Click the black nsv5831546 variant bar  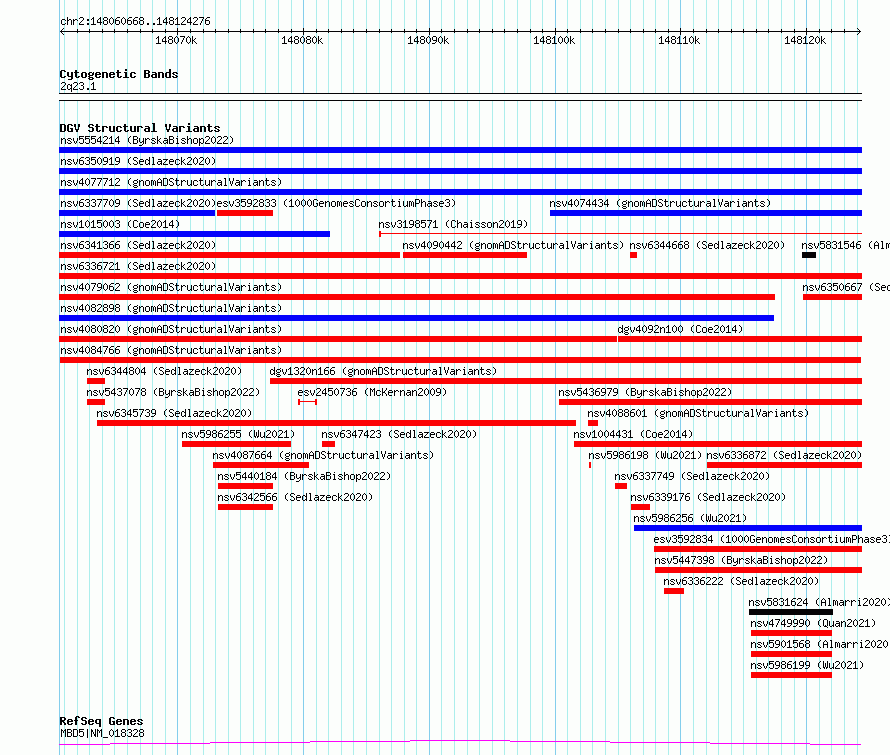click(x=809, y=255)
